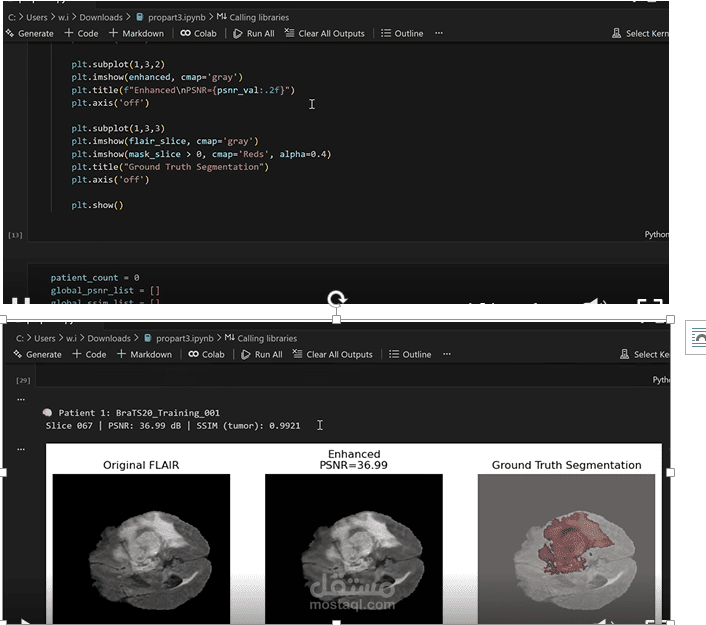Open Outline from the upper notebook toolbar
Viewport: 706px width, 625px height.
point(402,33)
